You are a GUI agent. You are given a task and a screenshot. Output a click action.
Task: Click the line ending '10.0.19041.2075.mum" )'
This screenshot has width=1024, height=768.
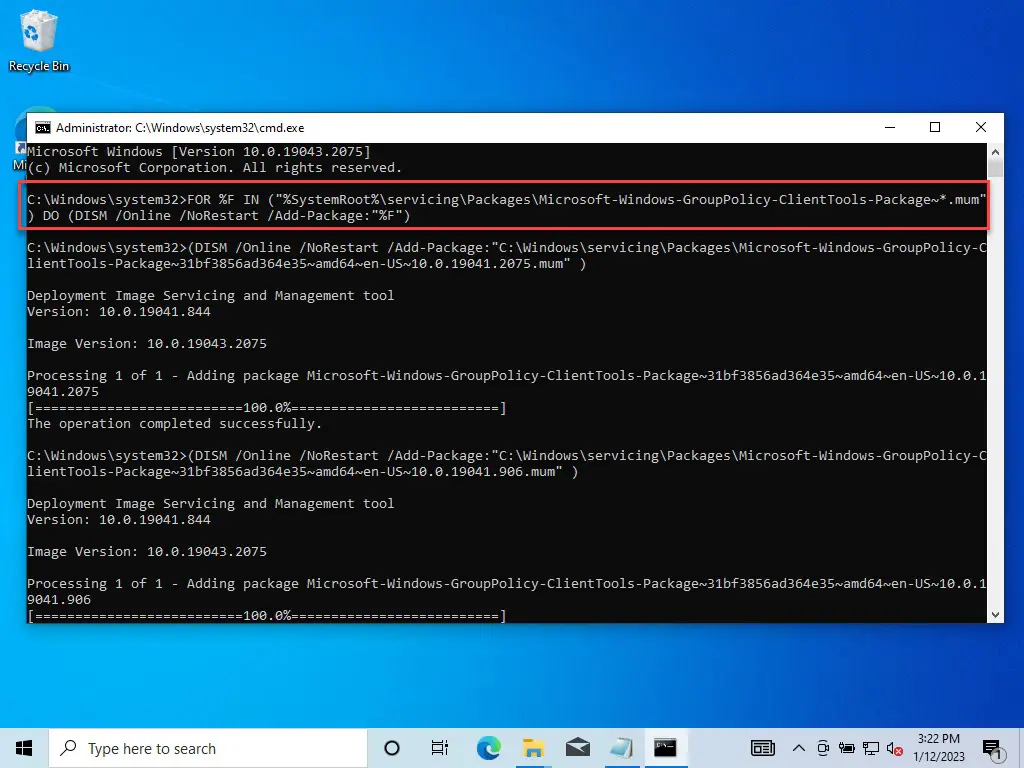[306, 264]
